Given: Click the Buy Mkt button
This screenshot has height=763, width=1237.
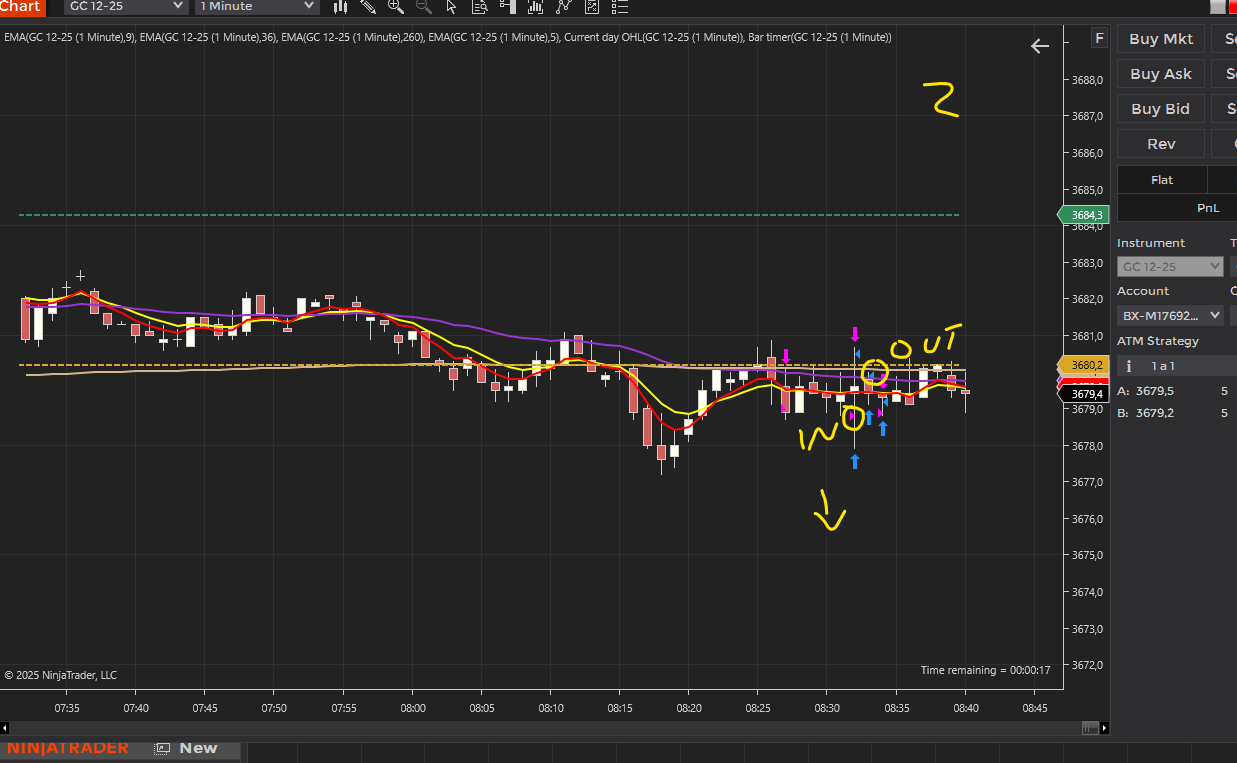Looking at the screenshot, I should [1160, 39].
